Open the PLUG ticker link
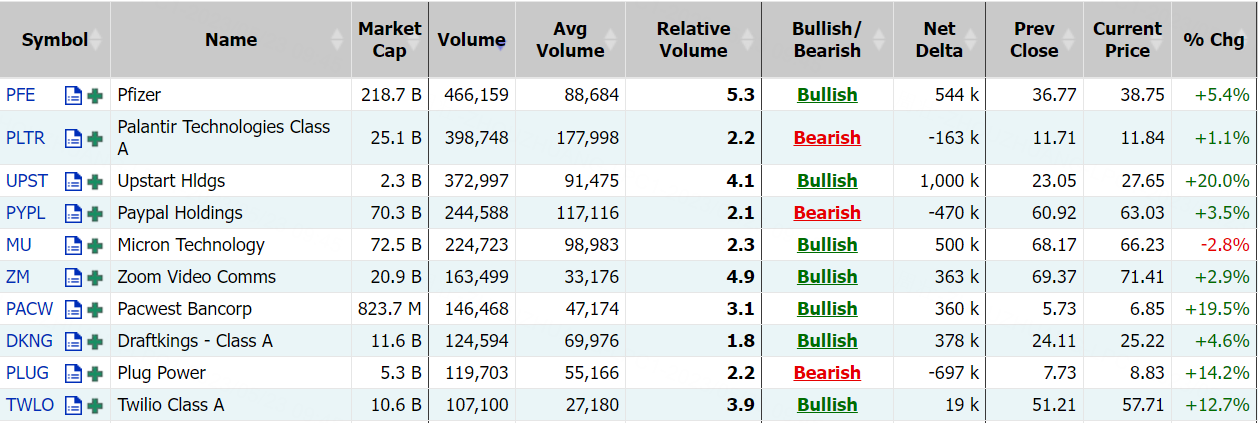1258x423 pixels. tap(27, 373)
